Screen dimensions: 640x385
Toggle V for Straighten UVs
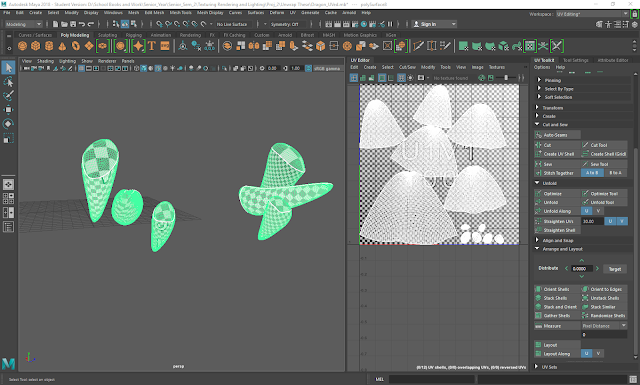point(622,221)
